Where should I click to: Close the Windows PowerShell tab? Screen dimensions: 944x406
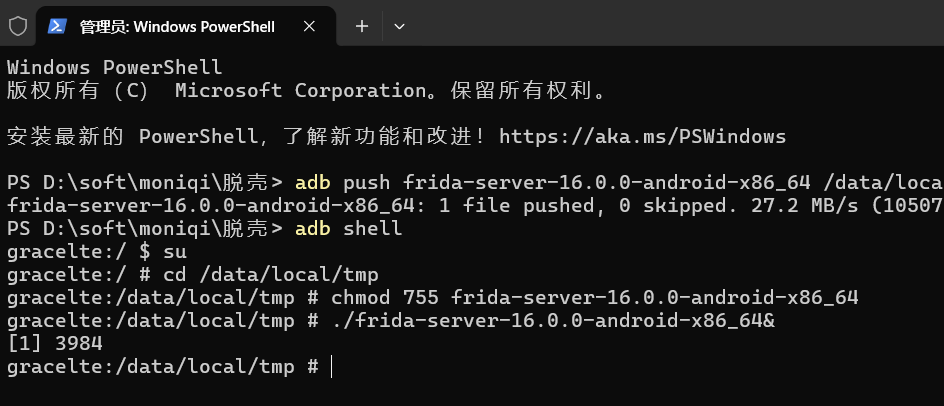pyautogui.click(x=316, y=26)
